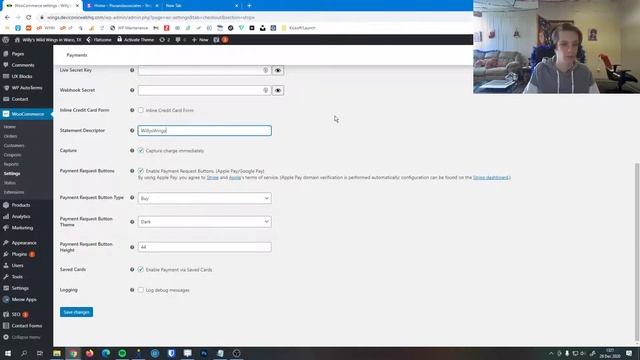Open the Payment Request Button Theme dropdown
This screenshot has height=360, width=640.
(204, 222)
